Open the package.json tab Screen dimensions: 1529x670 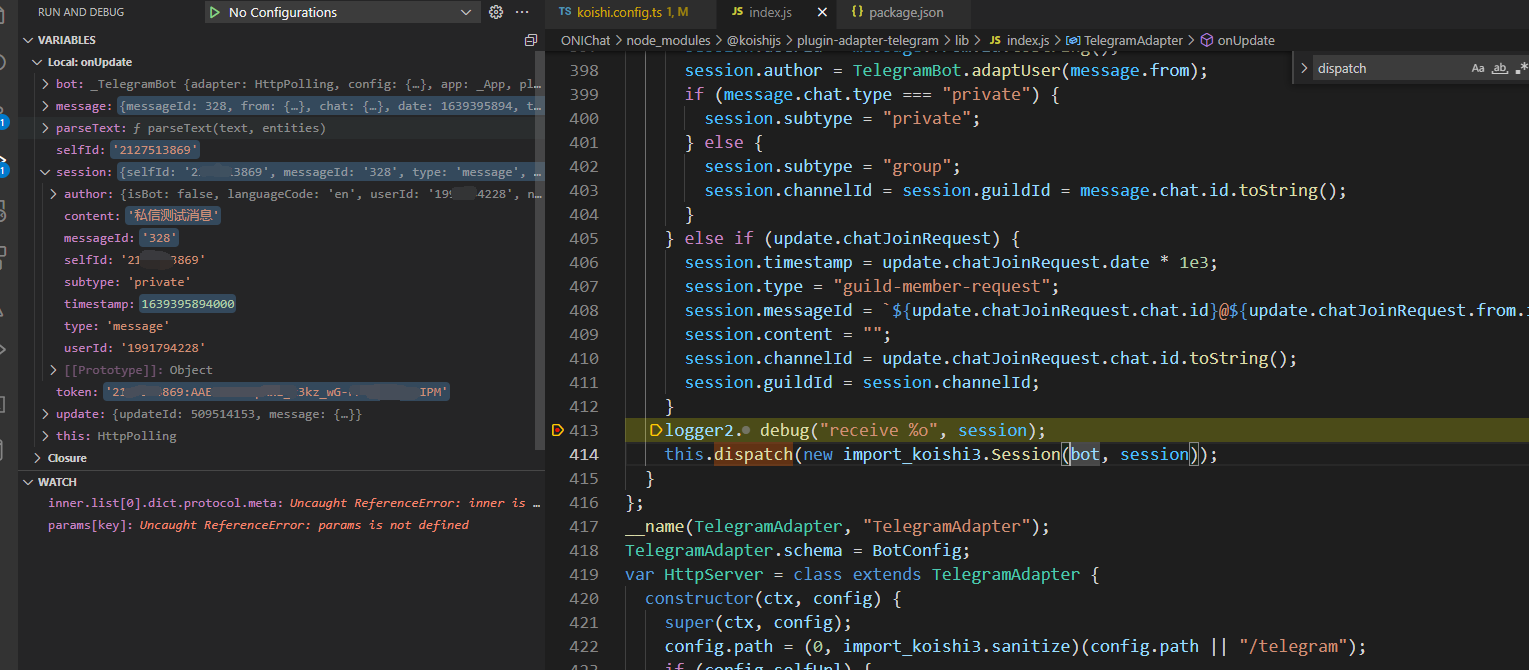click(906, 12)
